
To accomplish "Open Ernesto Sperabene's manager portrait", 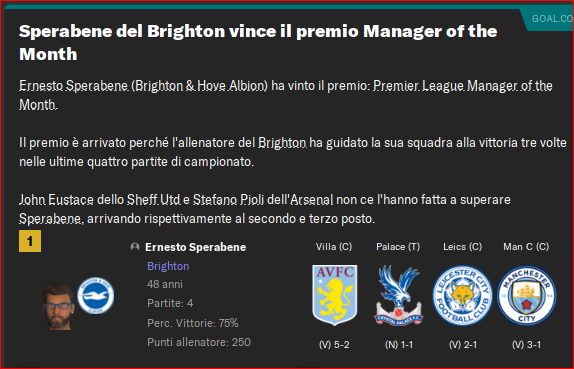I will (58, 307).
